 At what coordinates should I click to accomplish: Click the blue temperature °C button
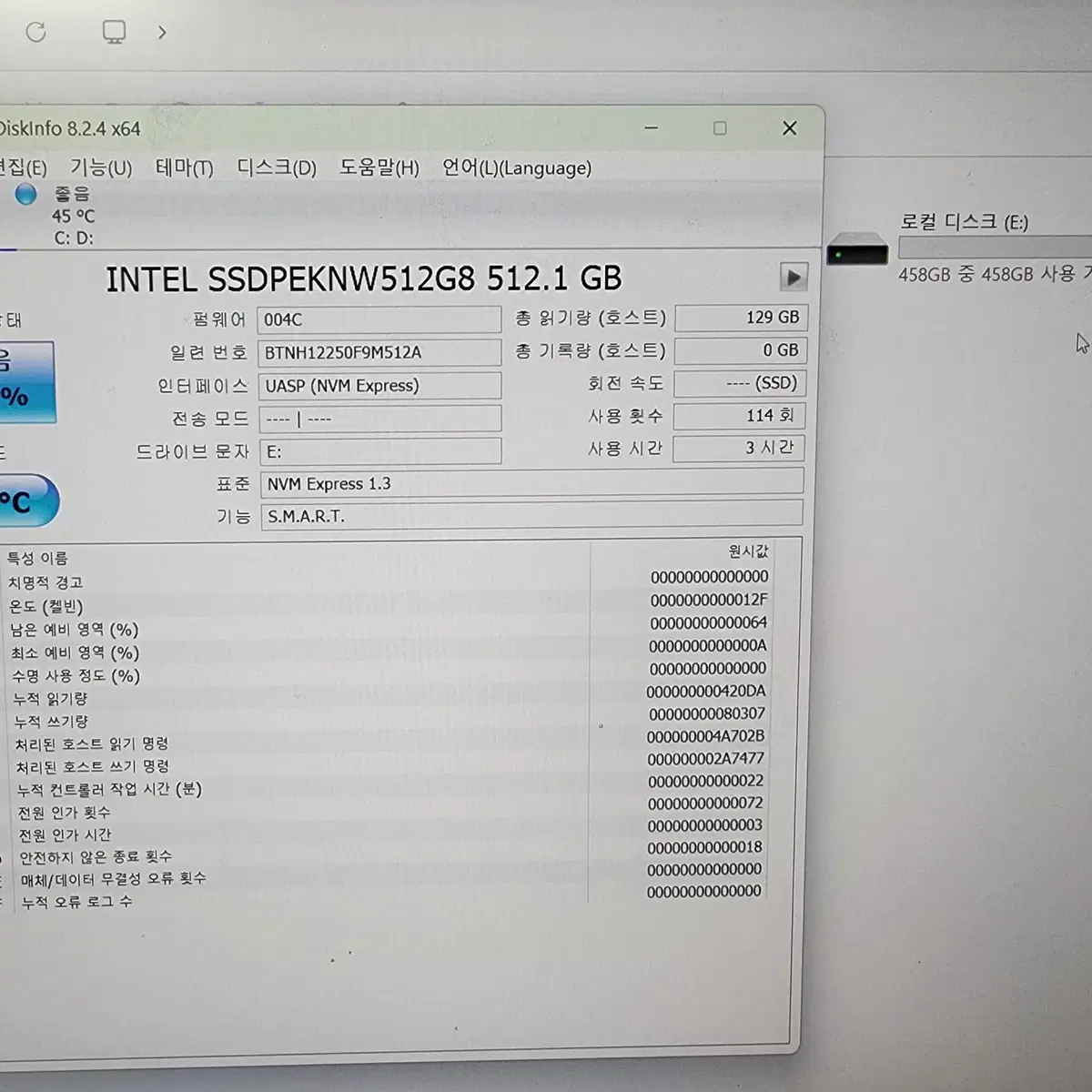coord(29,500)
